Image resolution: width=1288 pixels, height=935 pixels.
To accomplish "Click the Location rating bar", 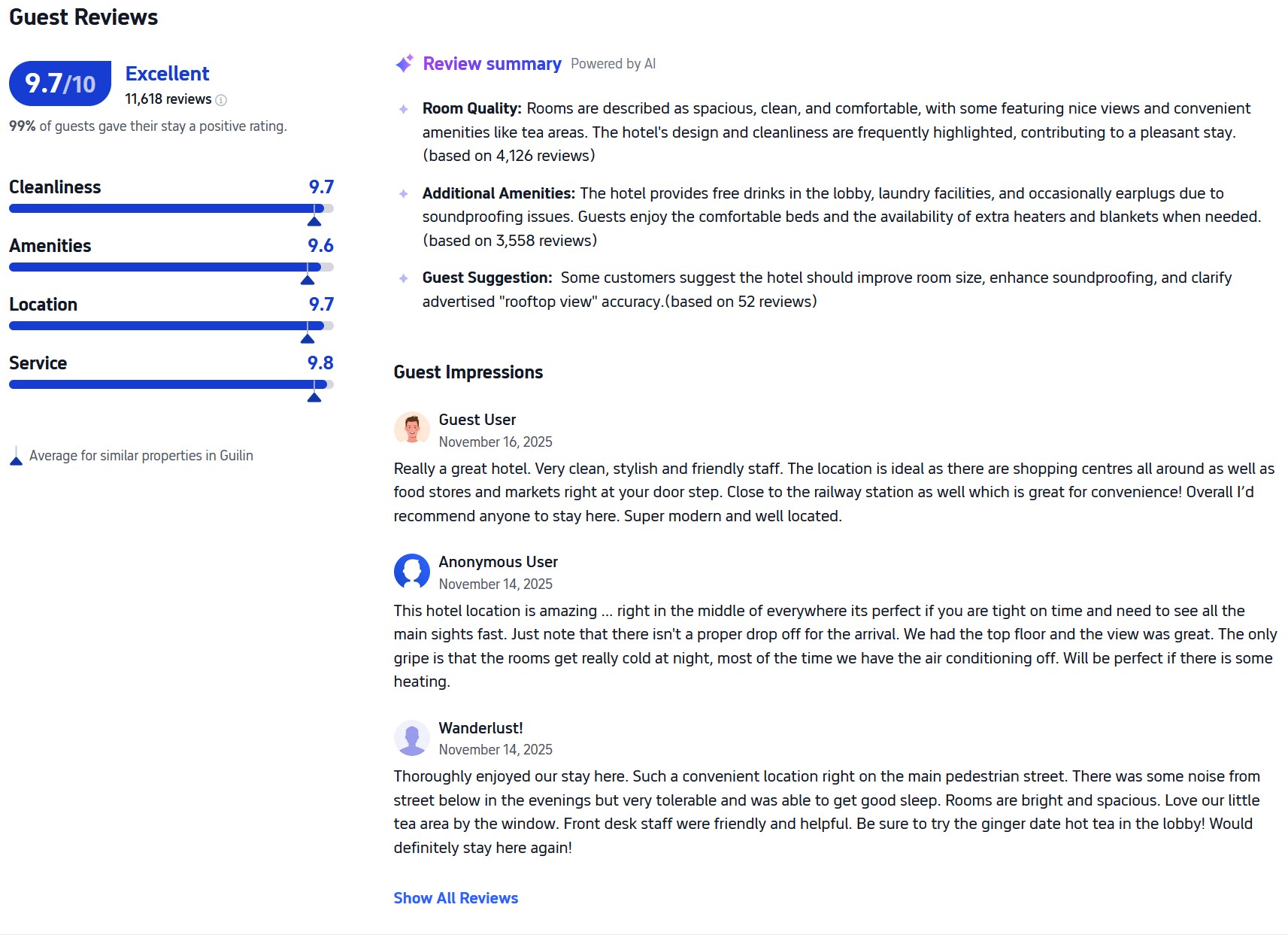I will [x=171, y=326].
